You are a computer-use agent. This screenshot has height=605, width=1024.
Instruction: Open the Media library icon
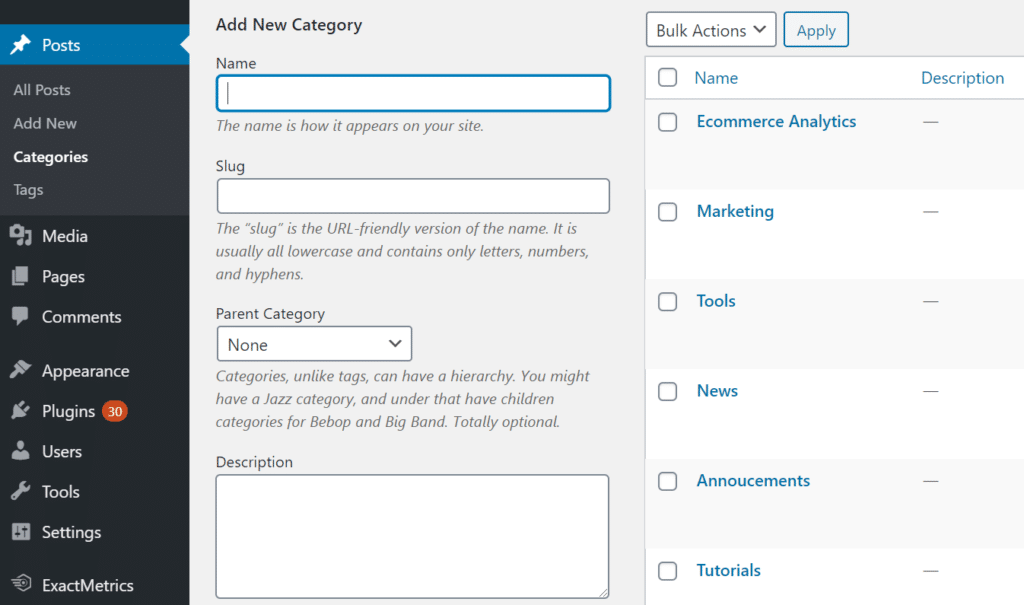[22, 236]
